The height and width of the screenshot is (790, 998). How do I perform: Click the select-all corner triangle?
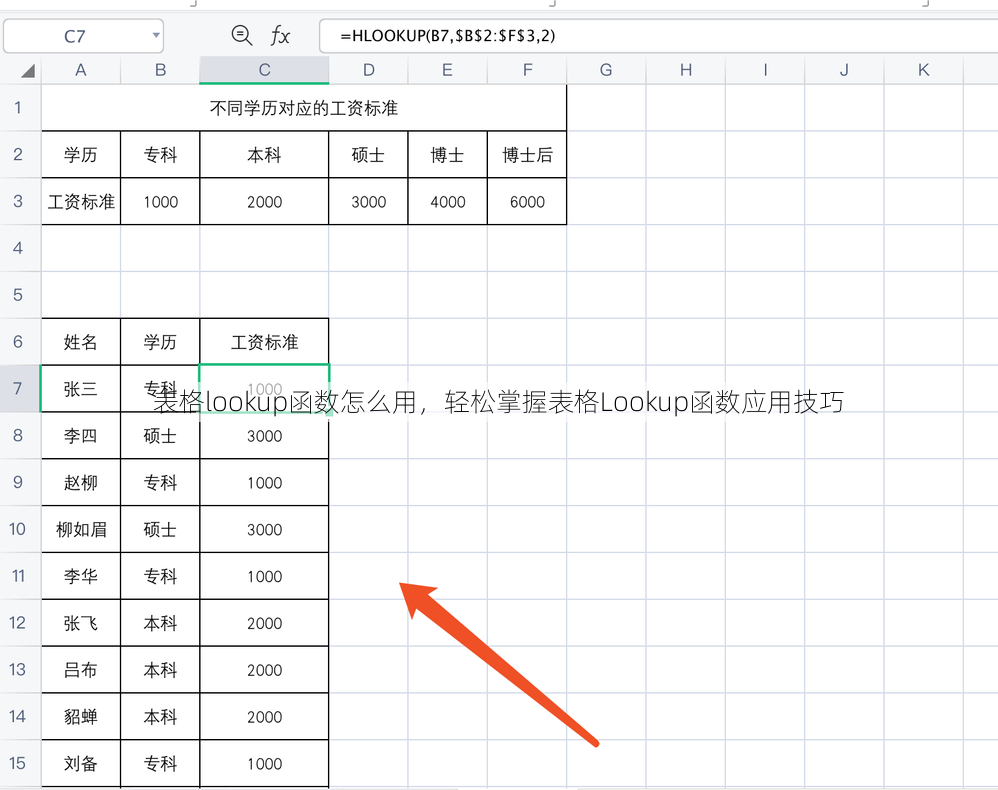click(27, 70)
